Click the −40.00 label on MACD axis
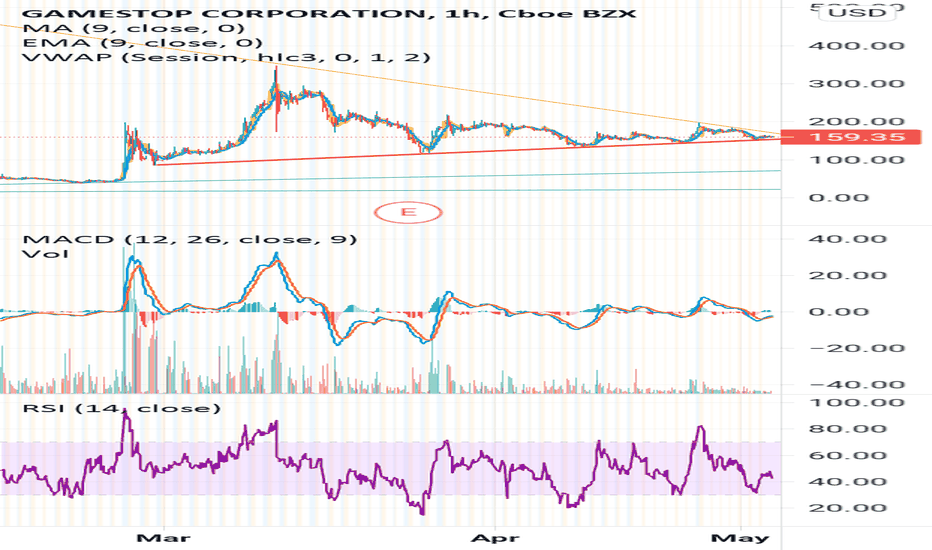Image resolution: width=932 pixels, height=550 pixels. (x=857, y=385)
